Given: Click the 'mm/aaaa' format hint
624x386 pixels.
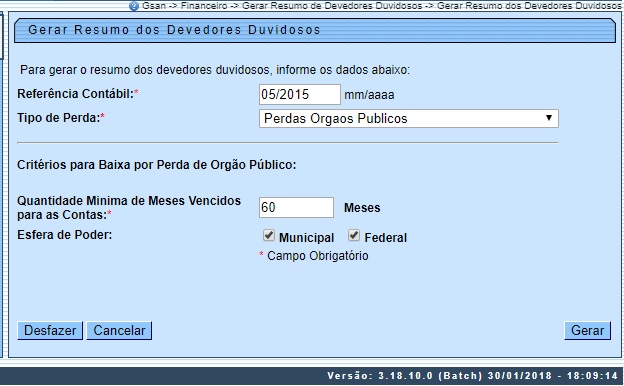Looking at the screenshot, I should pyautogui.click(x=369, y=95).
